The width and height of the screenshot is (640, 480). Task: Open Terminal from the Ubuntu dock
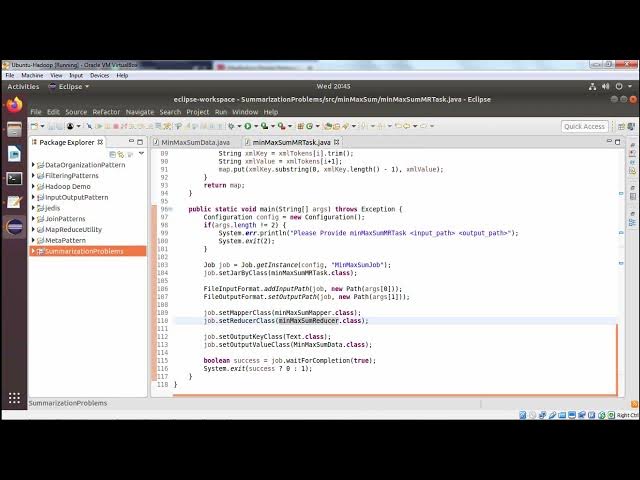click(x=14, y=178)
